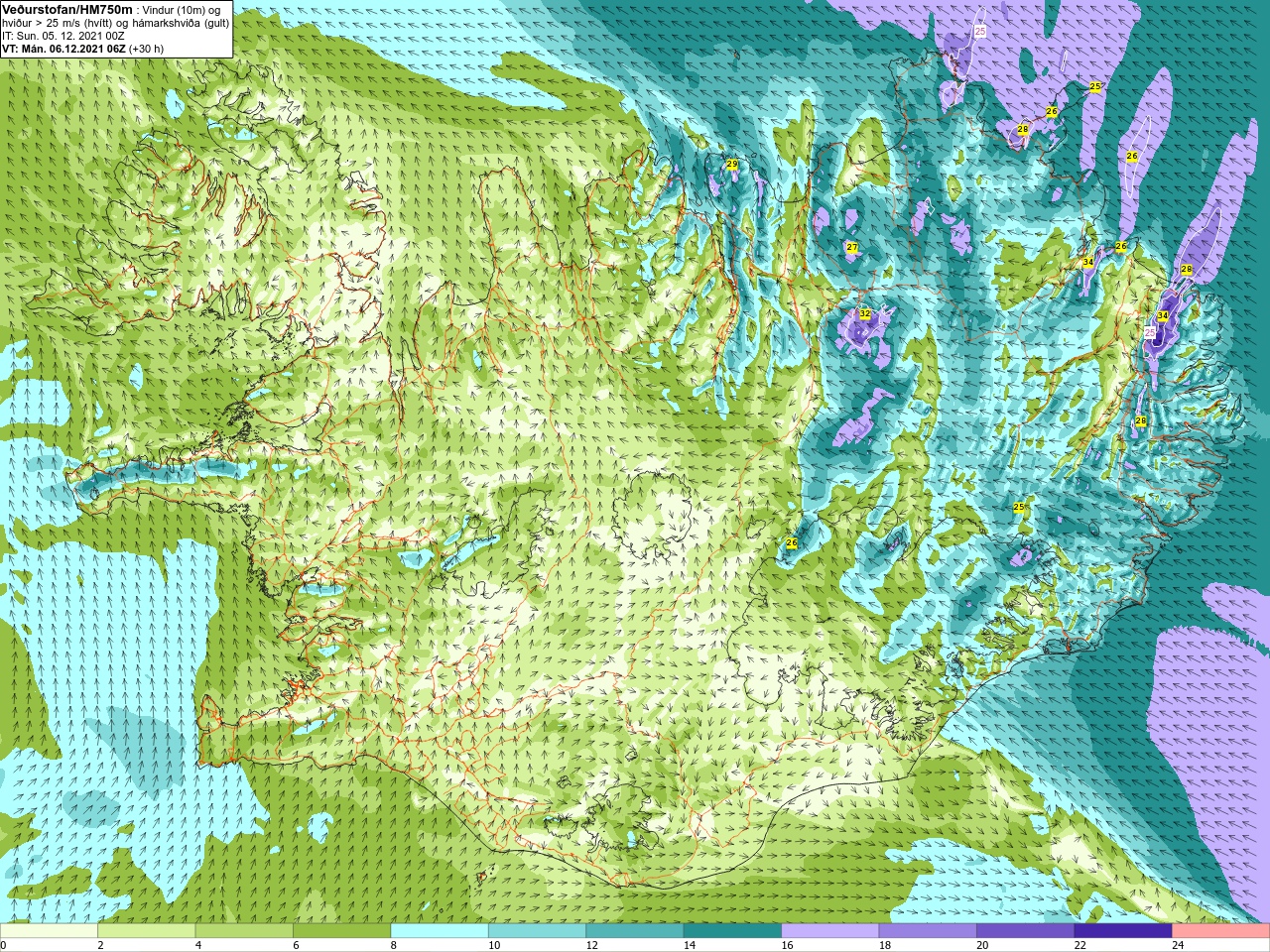
Task: Click the salmon pink legend swatch above 24 m/s
Action: 1220,931
